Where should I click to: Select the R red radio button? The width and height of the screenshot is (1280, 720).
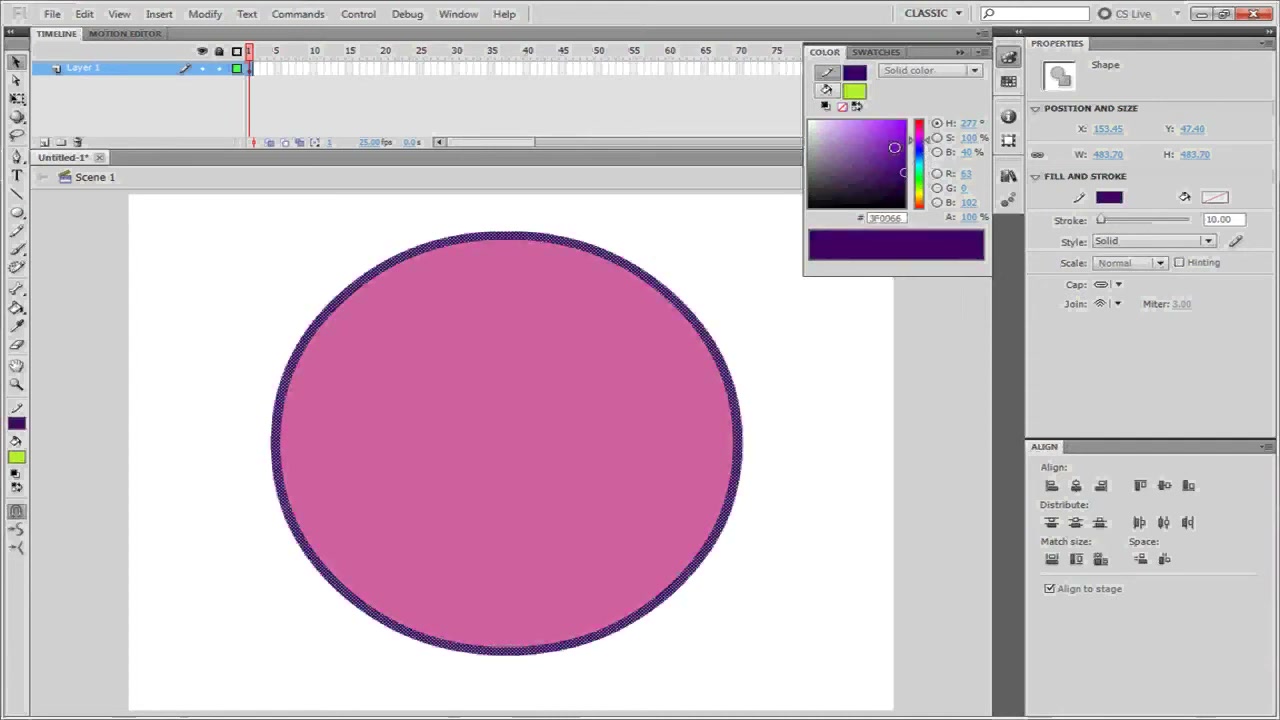click(937, 174)
